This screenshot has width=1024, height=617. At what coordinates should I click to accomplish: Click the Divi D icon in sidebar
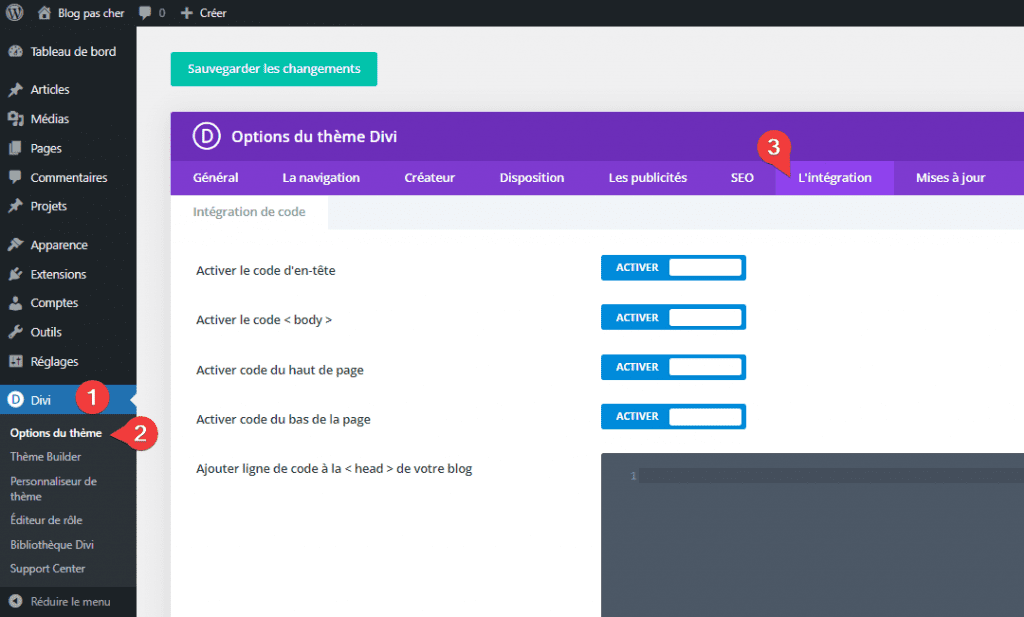pos(16,400)
